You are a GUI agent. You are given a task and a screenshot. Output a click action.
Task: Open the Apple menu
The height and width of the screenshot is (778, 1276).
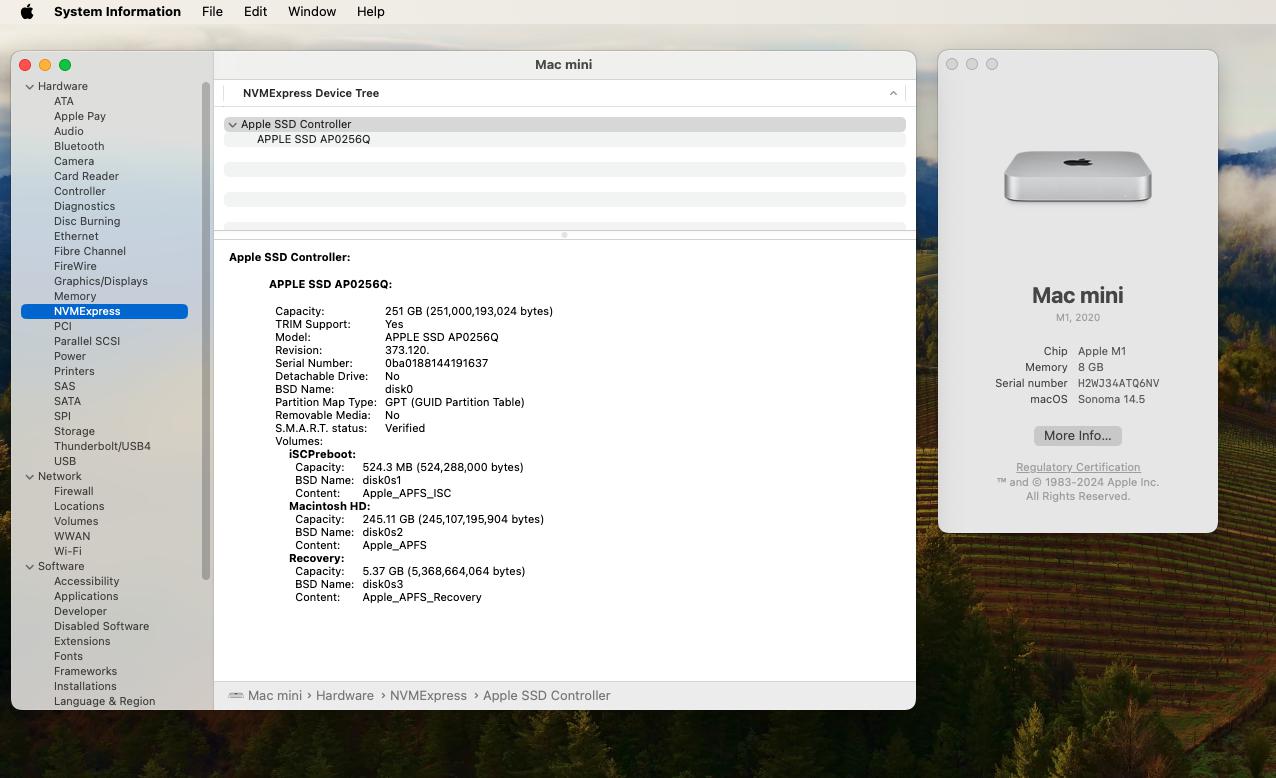(27, 12)
